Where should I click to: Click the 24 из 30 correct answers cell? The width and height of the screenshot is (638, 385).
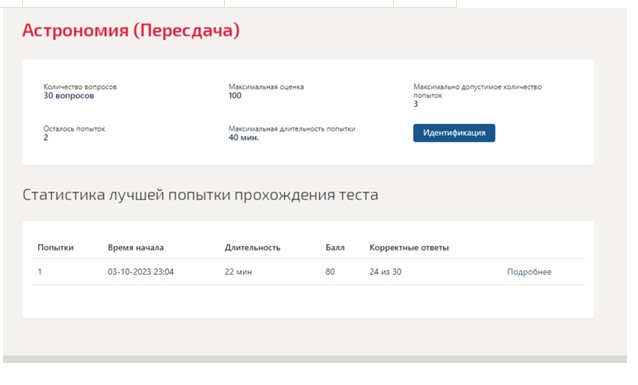click(x=385, y=272)
